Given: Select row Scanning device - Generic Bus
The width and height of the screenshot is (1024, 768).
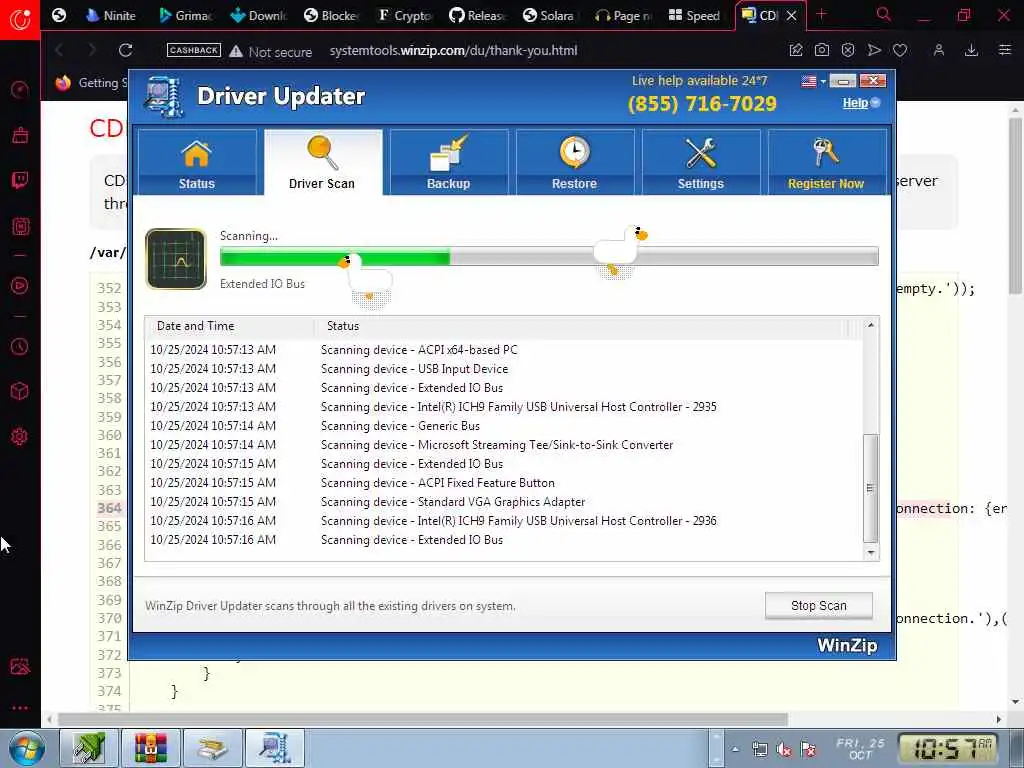Looking at the screenshot, I should [x=503, y=426].
